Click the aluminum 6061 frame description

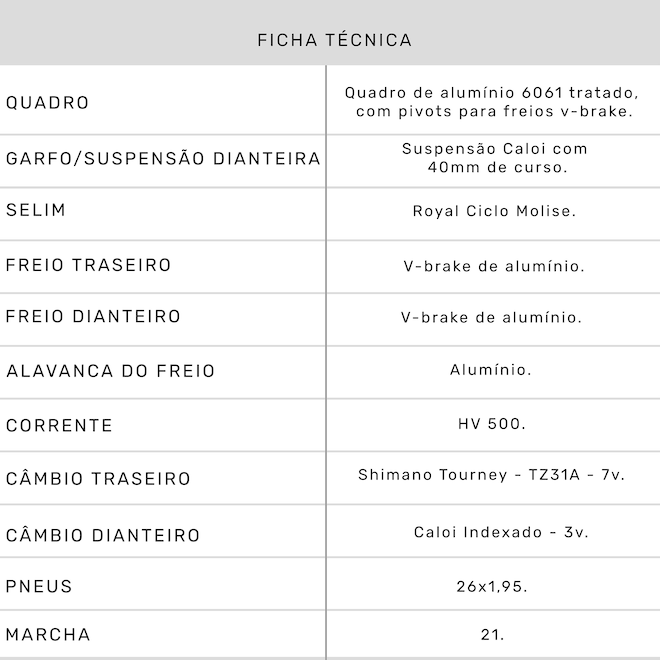(492, 102)
